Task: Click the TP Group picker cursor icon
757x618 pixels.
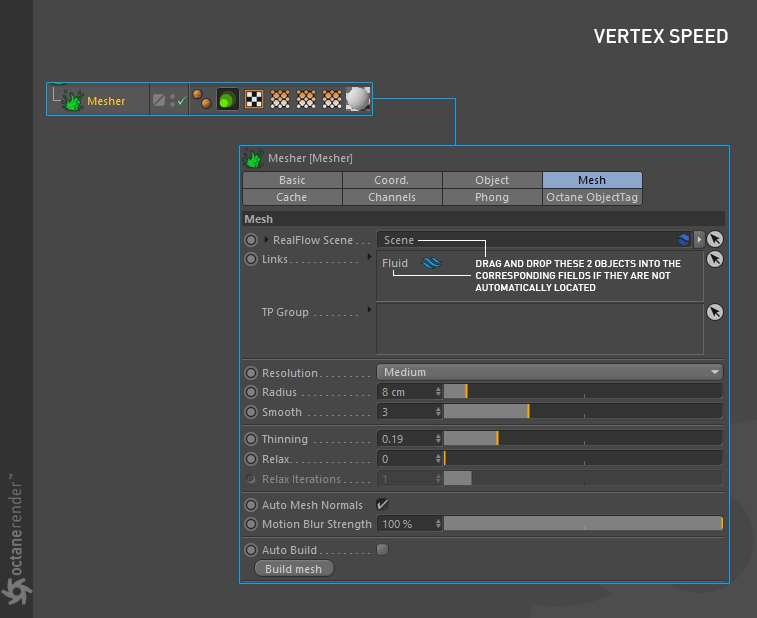Action: click(715, 312)
